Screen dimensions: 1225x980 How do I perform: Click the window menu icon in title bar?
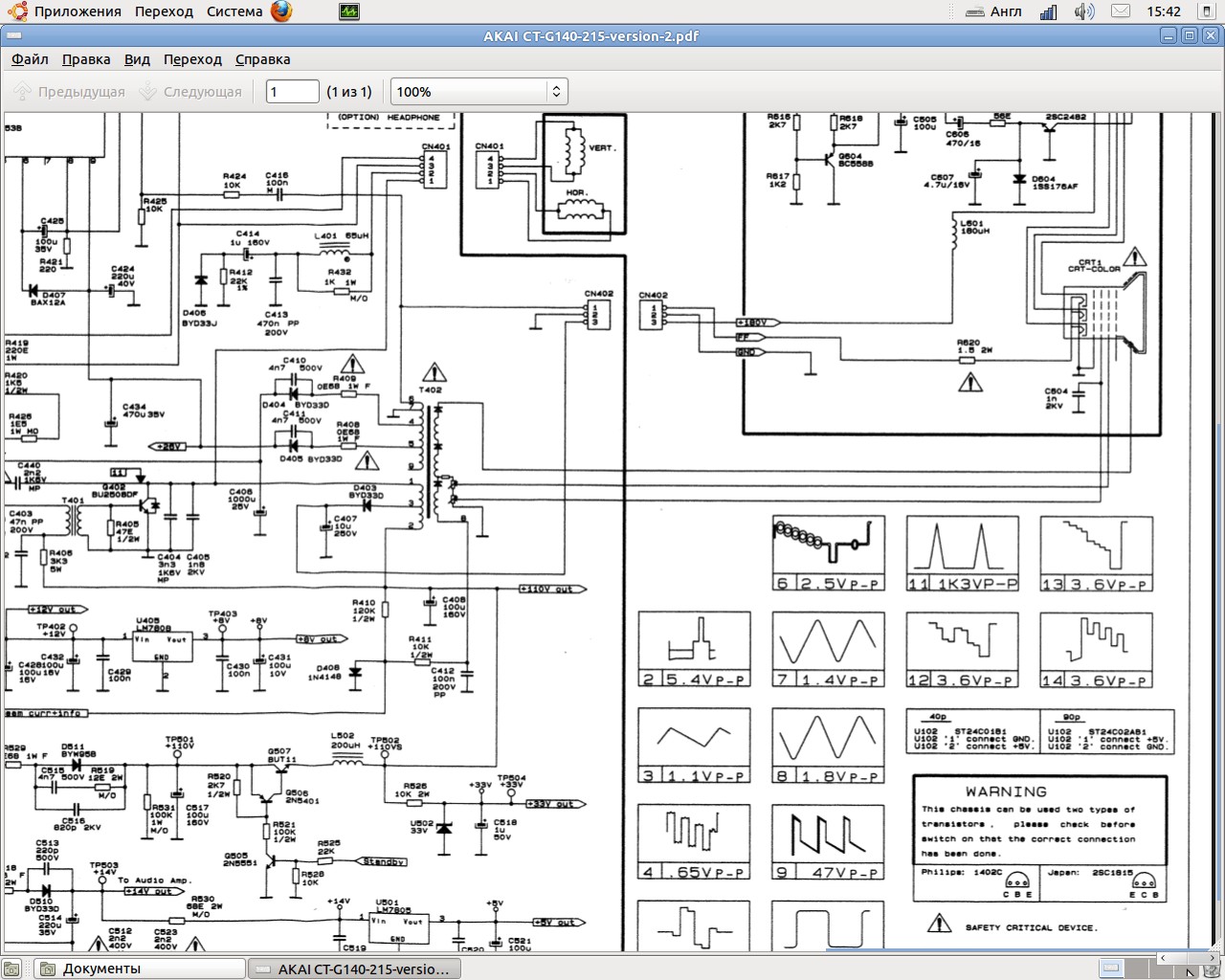point(12,36)
